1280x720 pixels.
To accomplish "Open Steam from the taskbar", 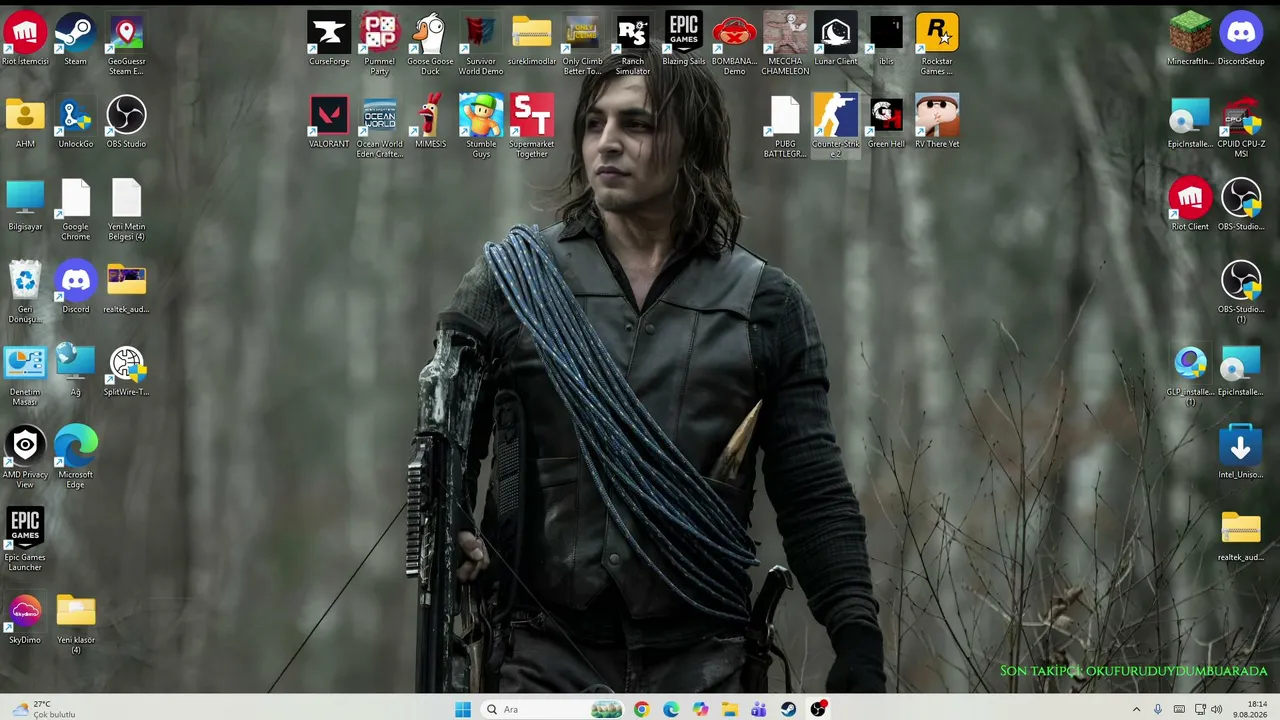I will [x=789, y=709].
